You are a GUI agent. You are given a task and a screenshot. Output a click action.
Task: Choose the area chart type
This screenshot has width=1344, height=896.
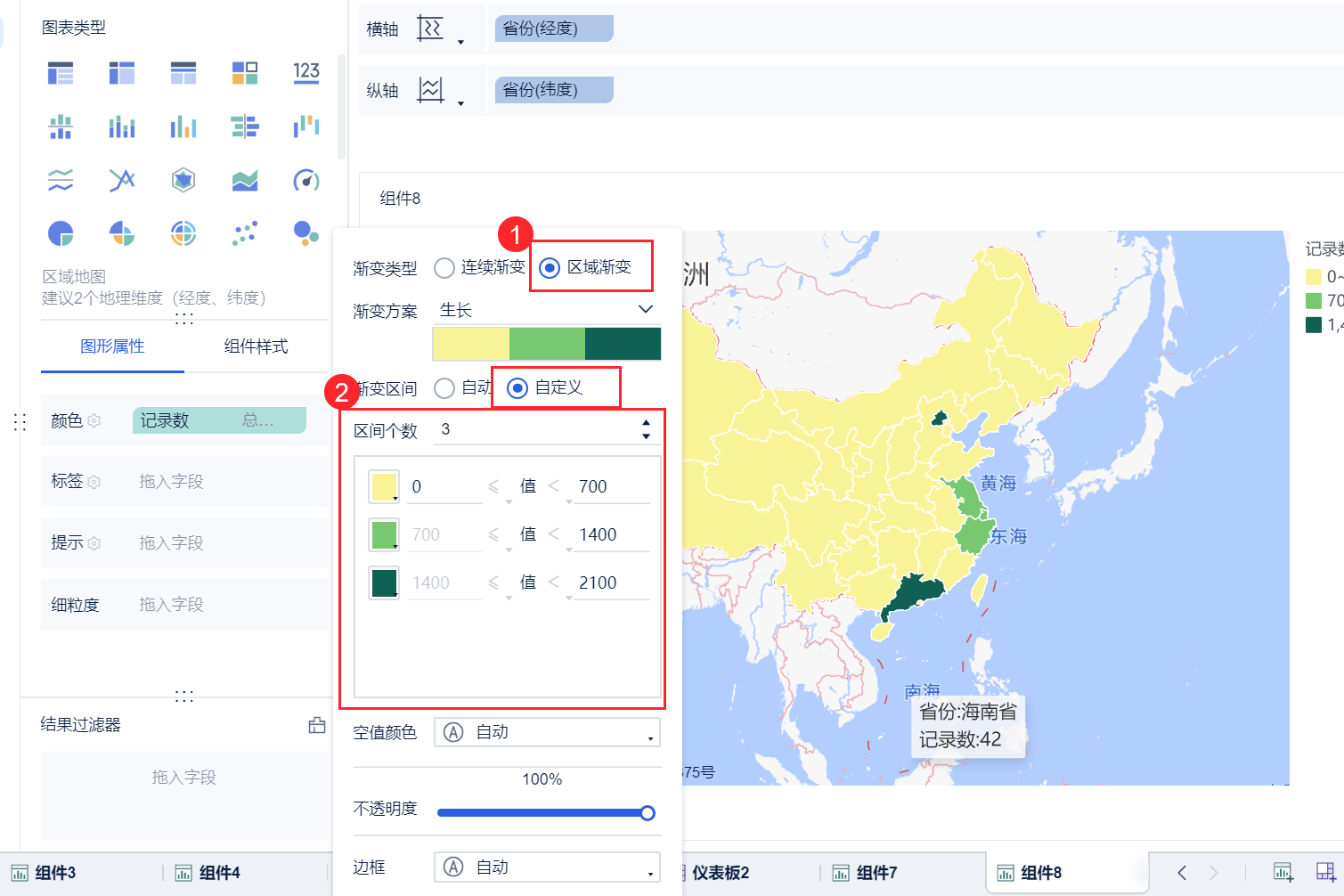coord(245,181)
